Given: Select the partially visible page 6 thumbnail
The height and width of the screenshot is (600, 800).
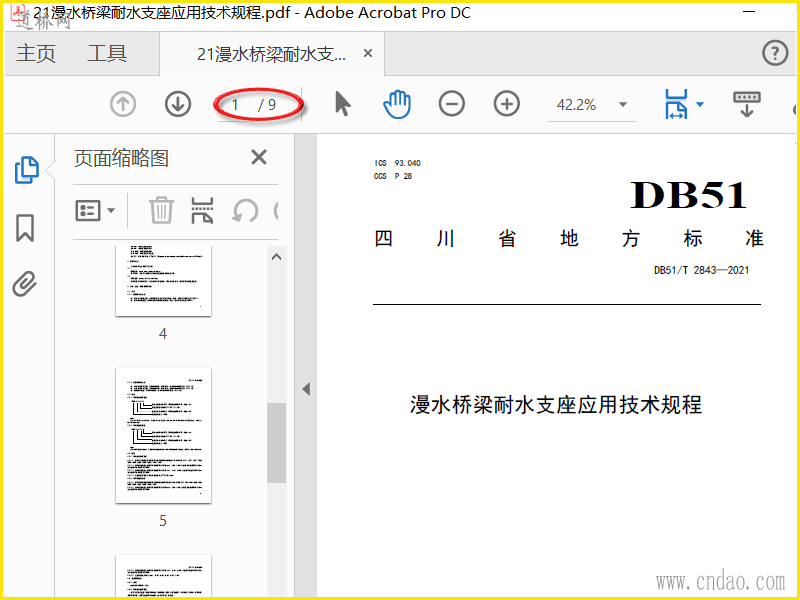Looking at the screenshot, I should coord(163,576).
